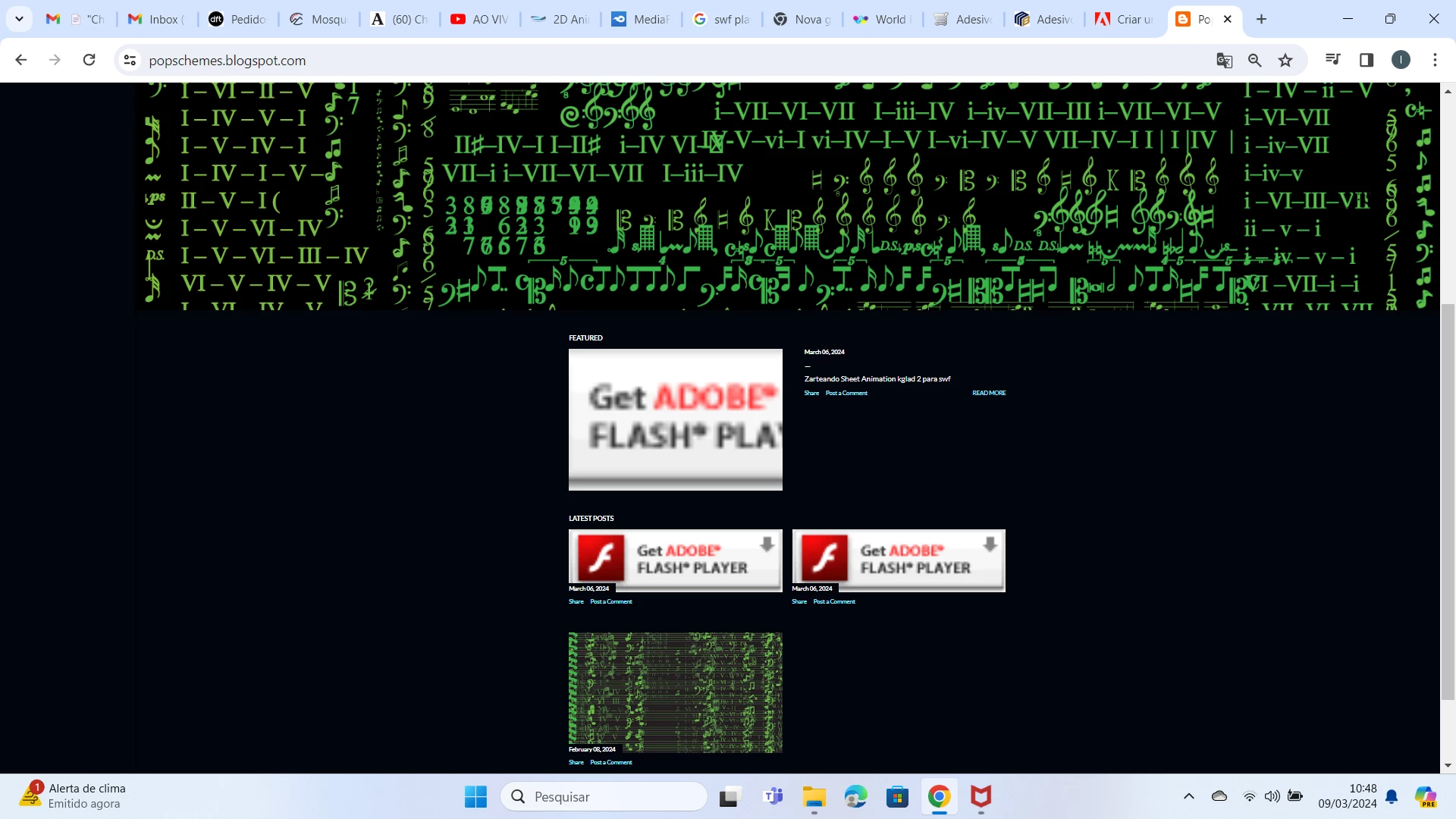The height and width of the screenshot is (819, 1456).
Task: Click the zoom magnifier icon in address bar
Action: [1254, 60]
